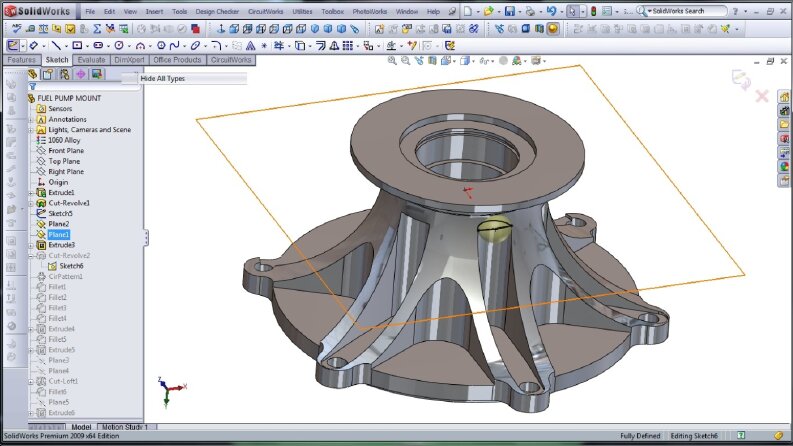Expand the Extrude1 feature tree node
Viewport: 793px width, 446px height.
(x=31, y=193)
